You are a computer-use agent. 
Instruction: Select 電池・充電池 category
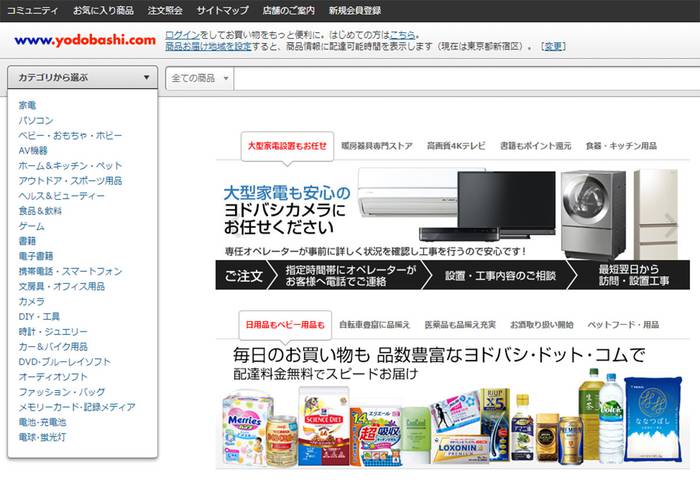coord(42,422)
